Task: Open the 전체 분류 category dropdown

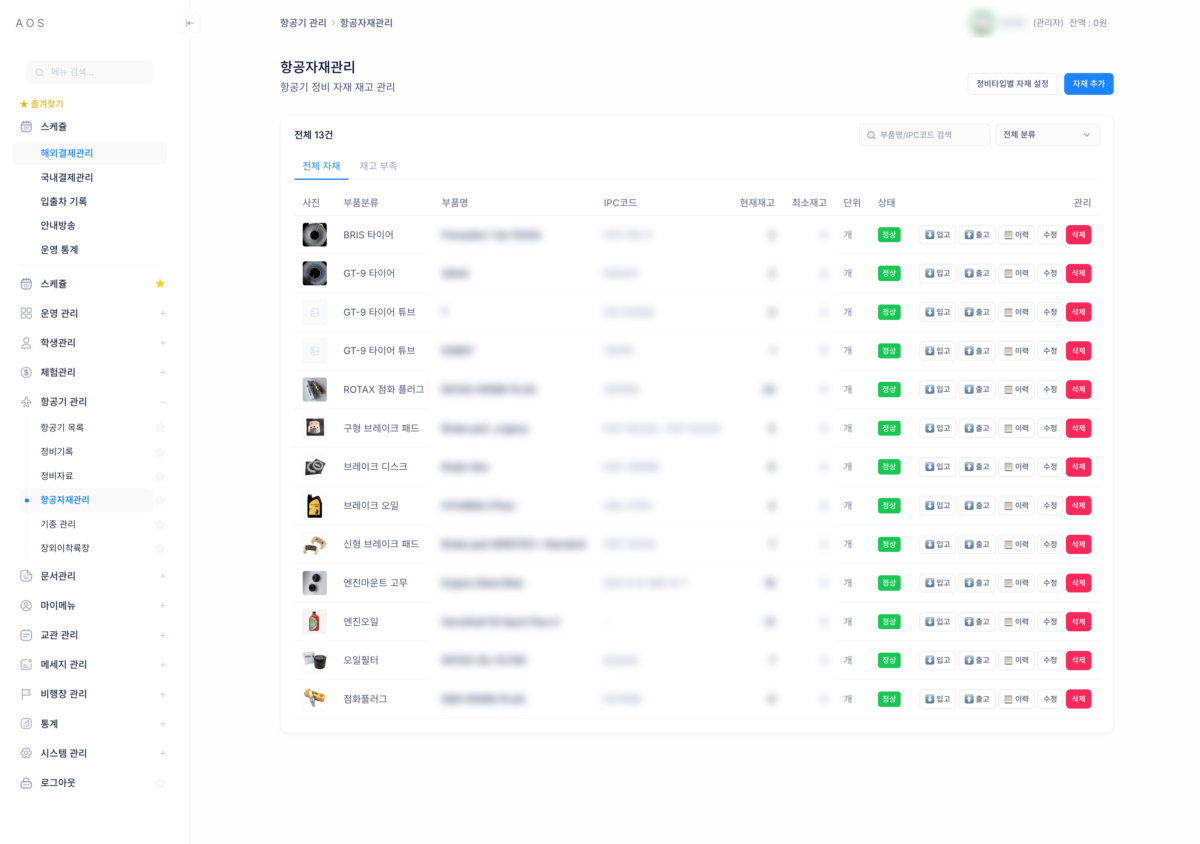Action: point(1047,135)
